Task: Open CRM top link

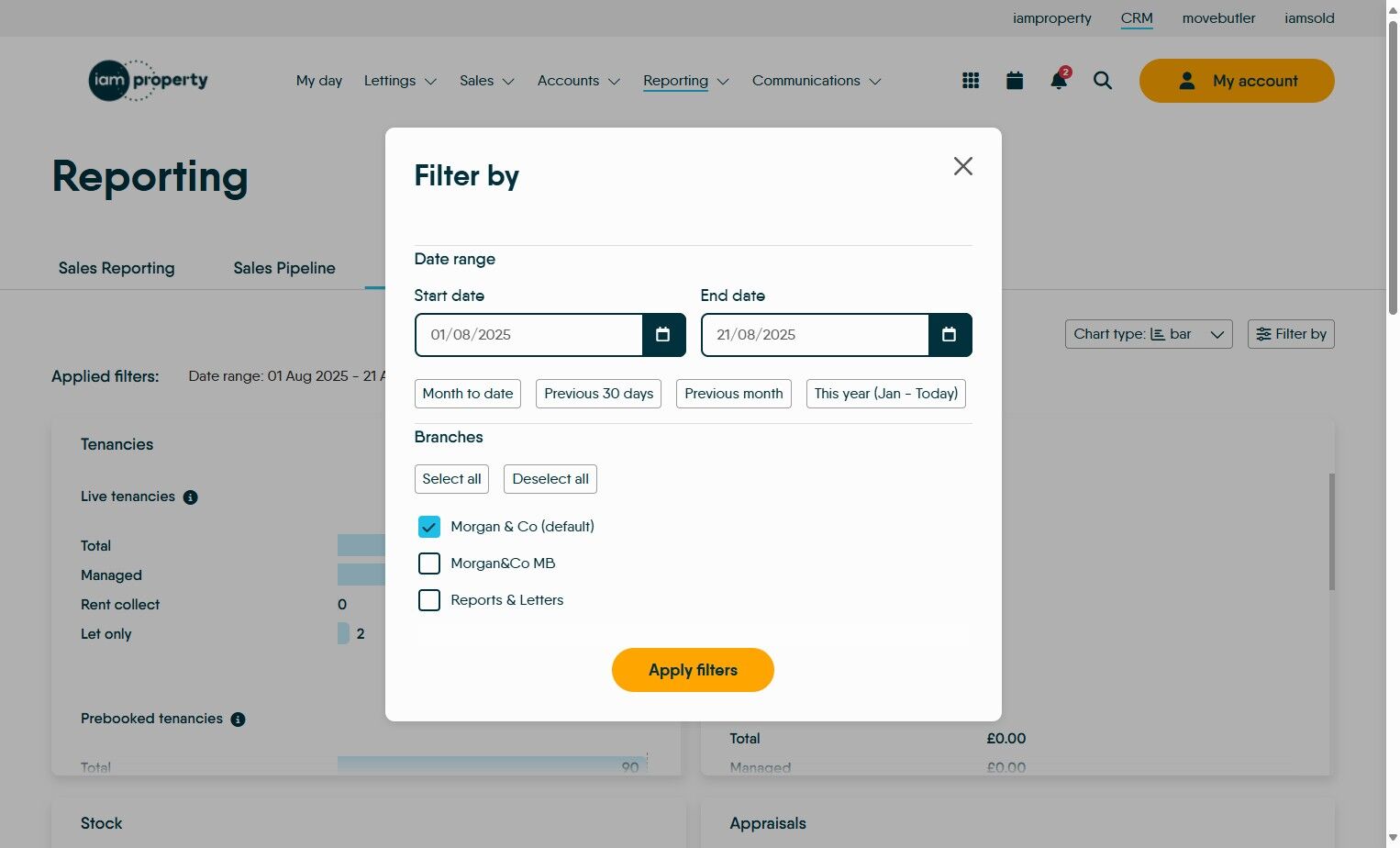Action: point(1137,18)
